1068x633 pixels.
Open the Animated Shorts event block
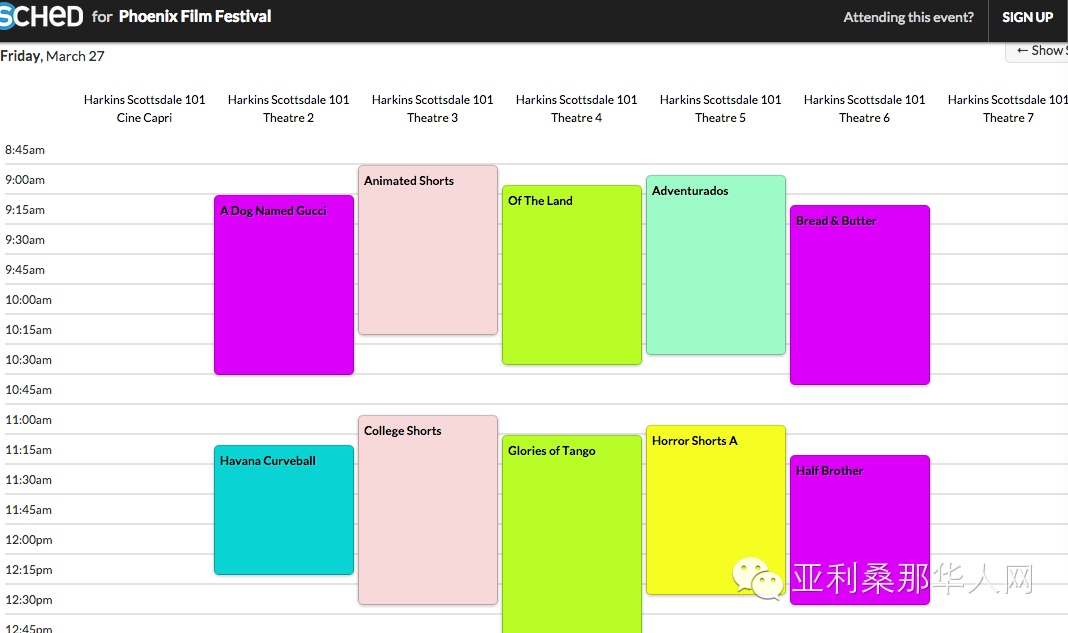coord(428,250)
